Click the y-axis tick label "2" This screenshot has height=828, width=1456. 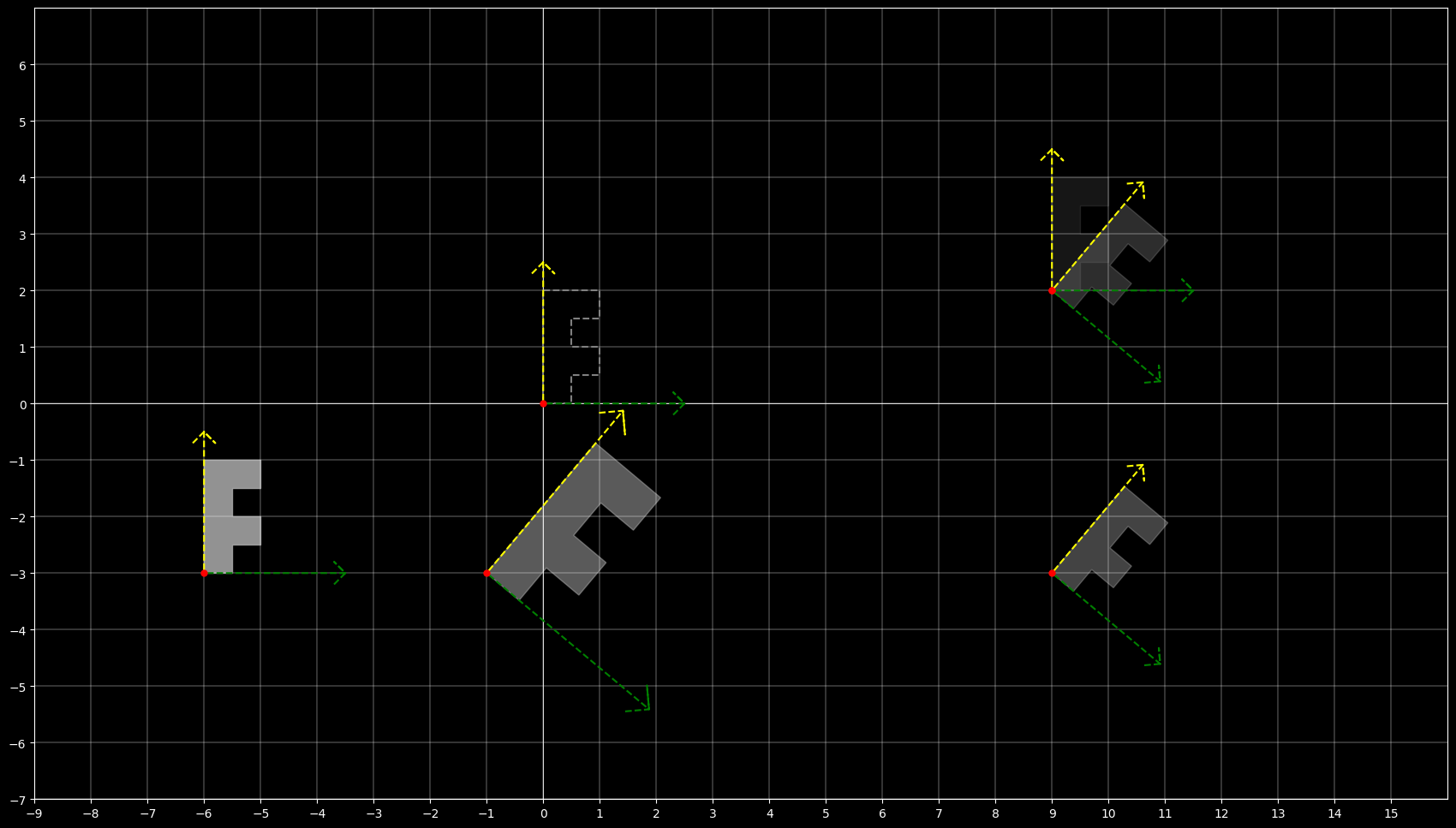point(23,291)
